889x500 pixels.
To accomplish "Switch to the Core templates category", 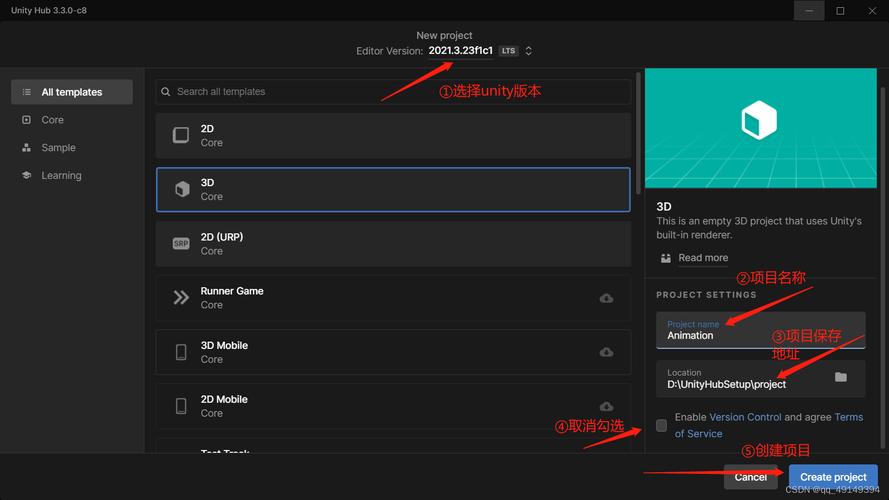I will pos(53,120).
